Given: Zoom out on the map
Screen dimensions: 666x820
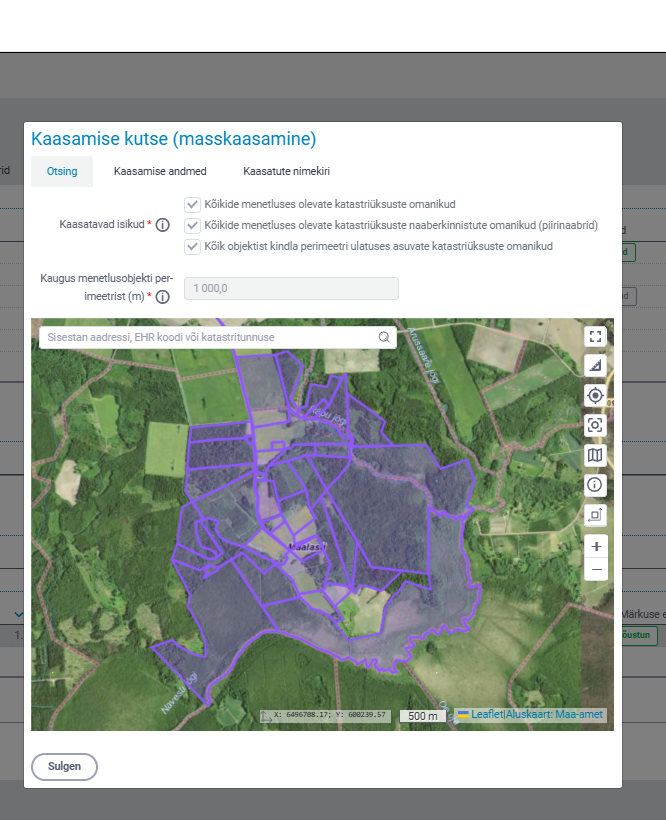Looking at the screenshot, I should (x=596, y=570).
